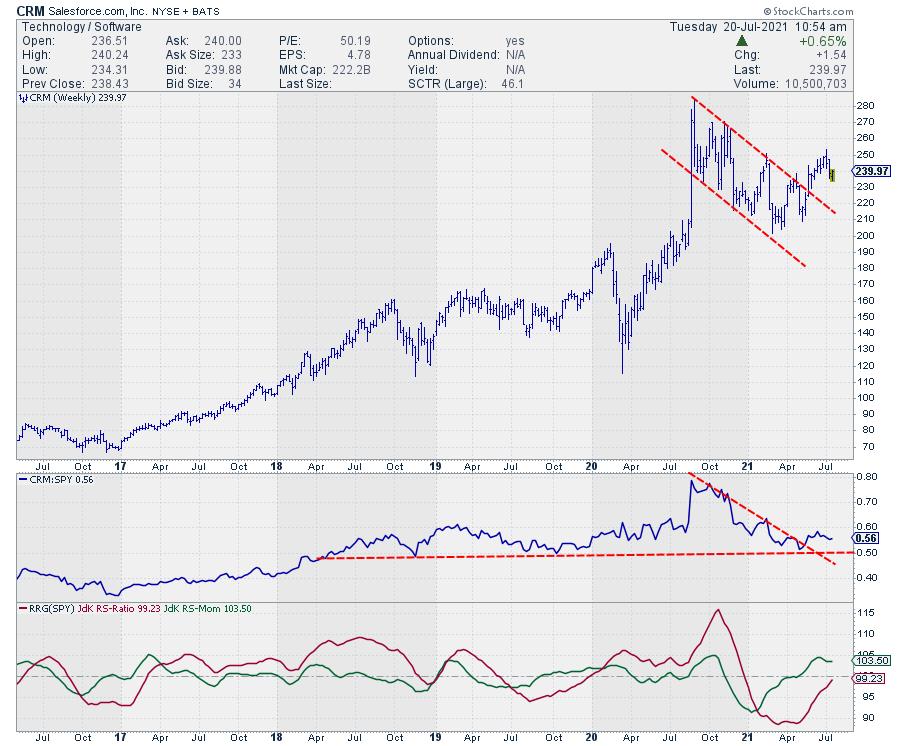Click the RRG(SPY) panel legend label

[48, 608]
